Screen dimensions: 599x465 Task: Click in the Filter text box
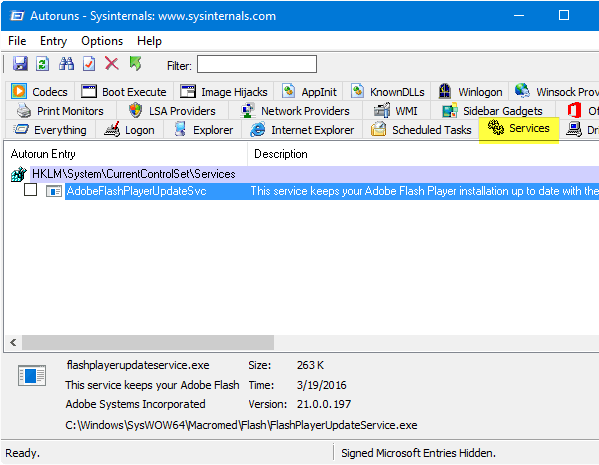(257, 64)
